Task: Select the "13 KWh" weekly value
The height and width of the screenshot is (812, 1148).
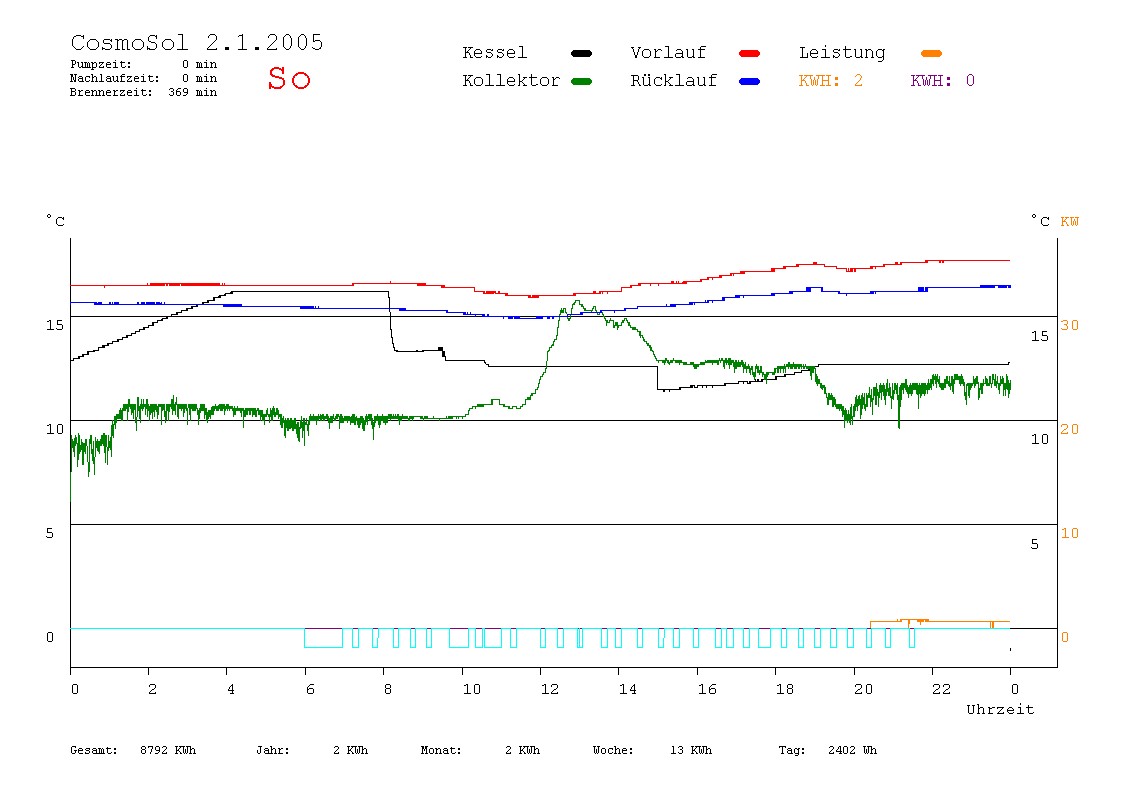Action: pos(691,750)
